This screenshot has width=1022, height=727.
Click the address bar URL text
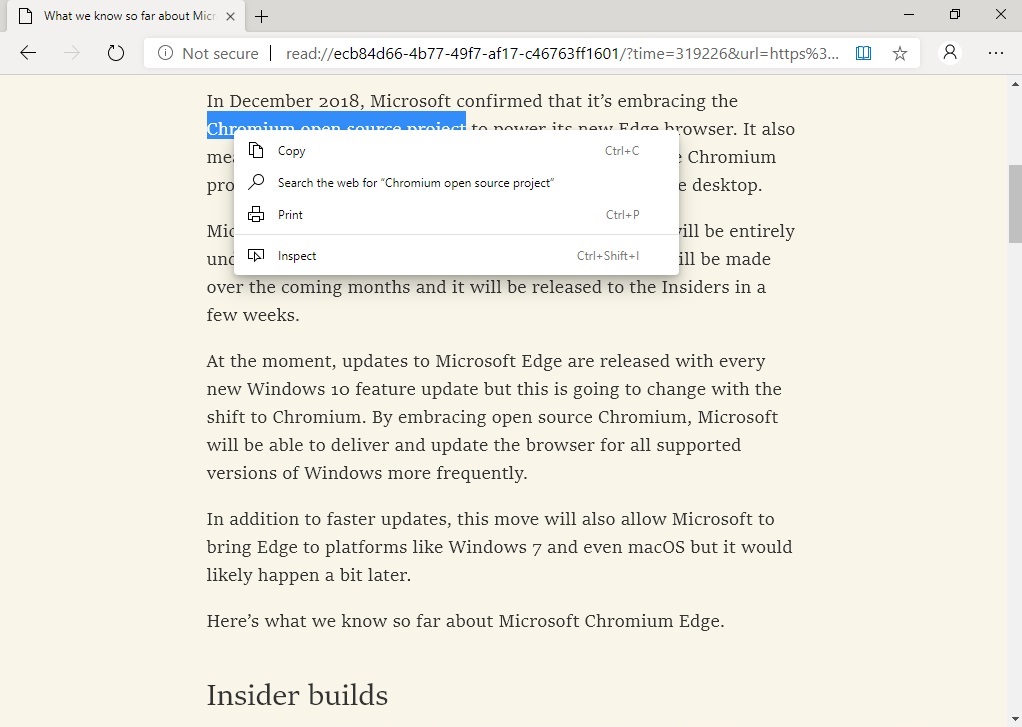(x=562, y=53)
